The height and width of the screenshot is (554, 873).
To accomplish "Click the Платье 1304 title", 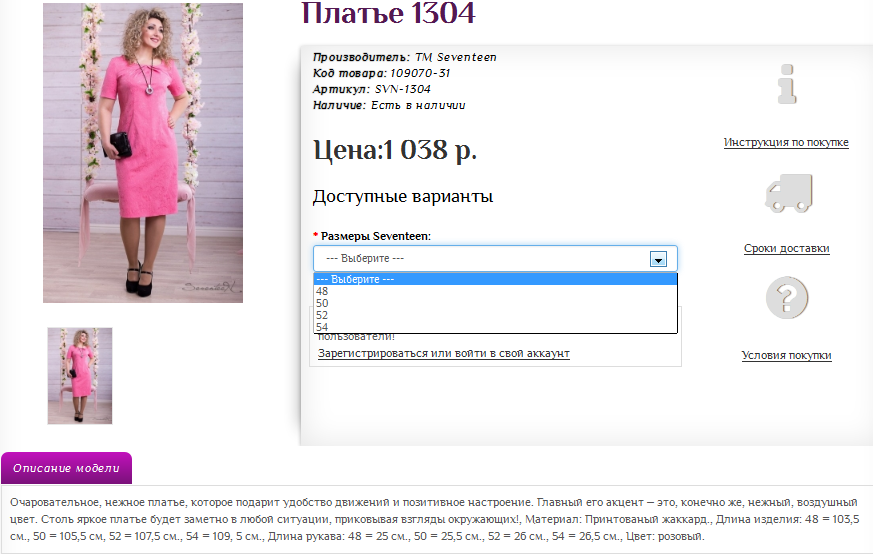I will point(388,13).
